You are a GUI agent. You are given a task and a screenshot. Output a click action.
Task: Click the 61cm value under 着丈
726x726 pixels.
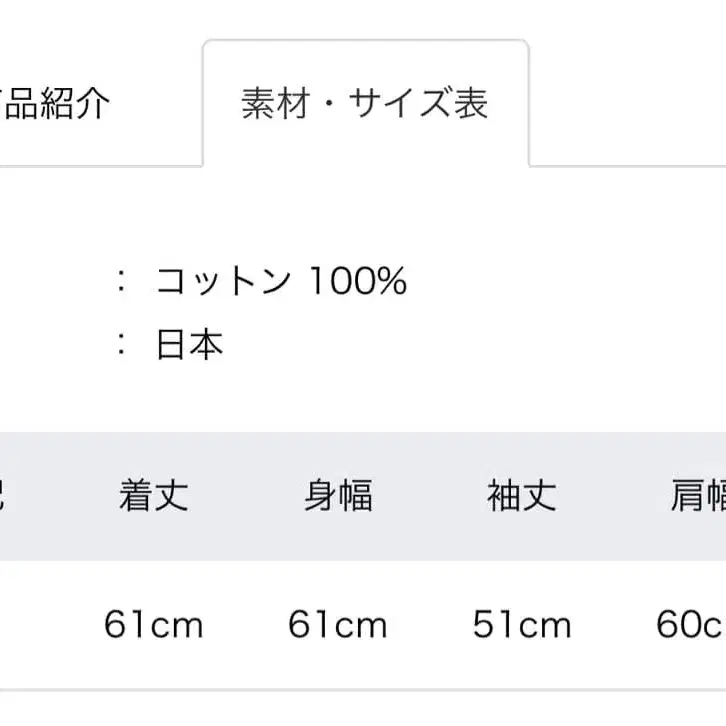154,626
